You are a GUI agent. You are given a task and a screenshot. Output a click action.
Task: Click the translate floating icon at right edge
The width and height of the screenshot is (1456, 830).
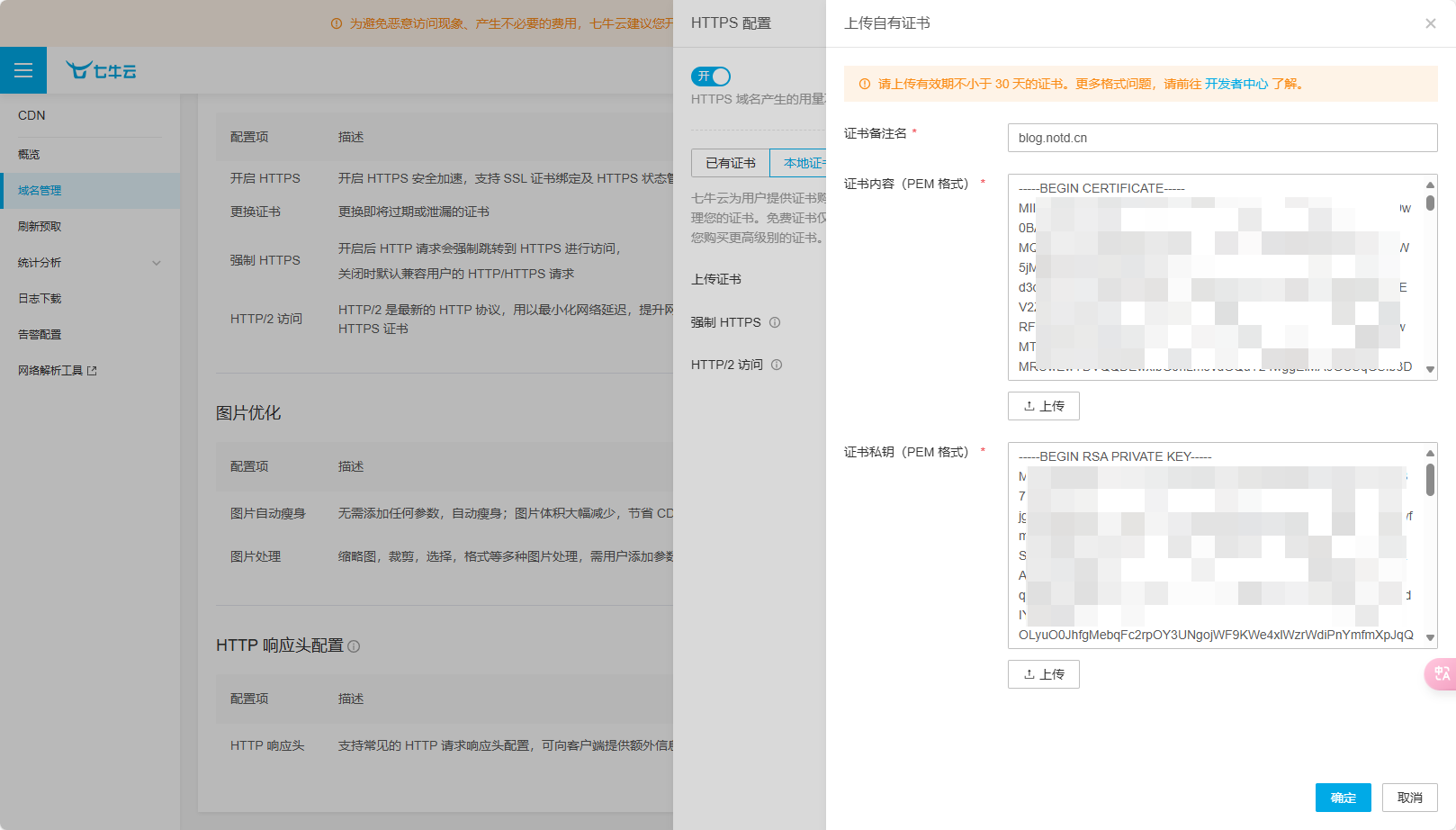pyautogui.click(x=1441, y=673)
